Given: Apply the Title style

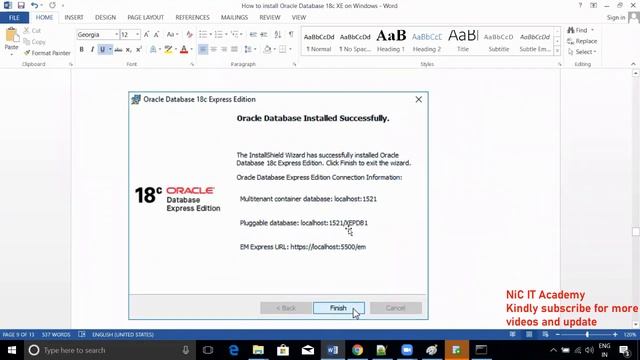Looking at the screenshot, I should coord(463,41).
